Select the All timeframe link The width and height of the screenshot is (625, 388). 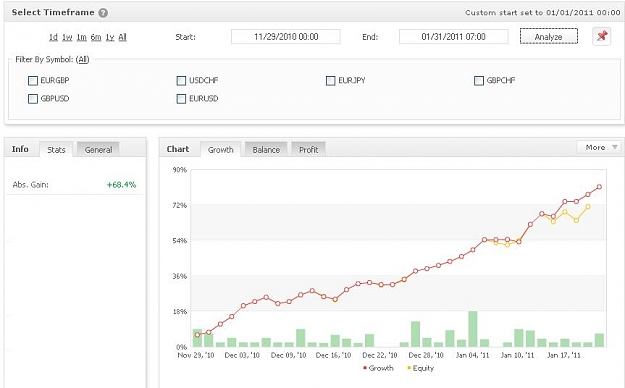click(x=122, y=37)
